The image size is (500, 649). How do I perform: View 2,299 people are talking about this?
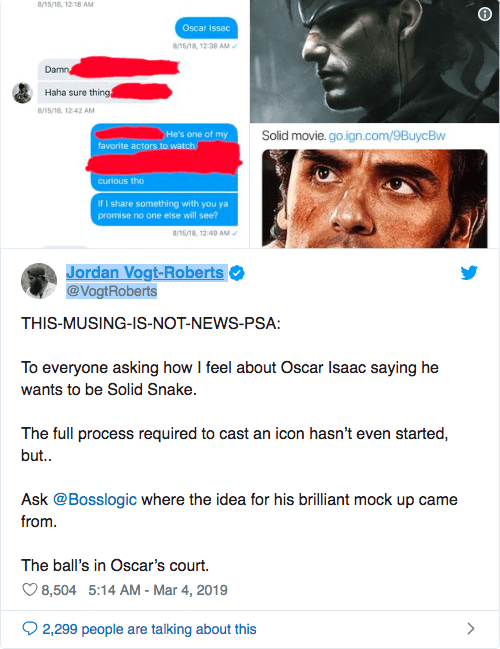[x=149, y=629]
